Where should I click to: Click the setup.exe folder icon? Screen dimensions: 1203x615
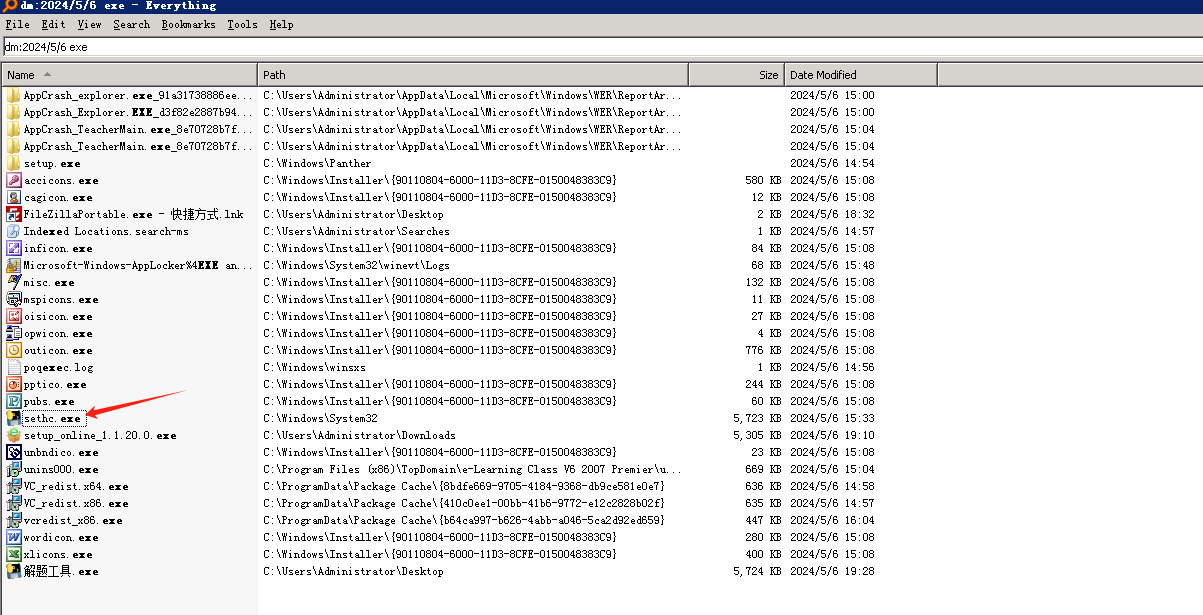pyautogui.click(x=14, y=163)
